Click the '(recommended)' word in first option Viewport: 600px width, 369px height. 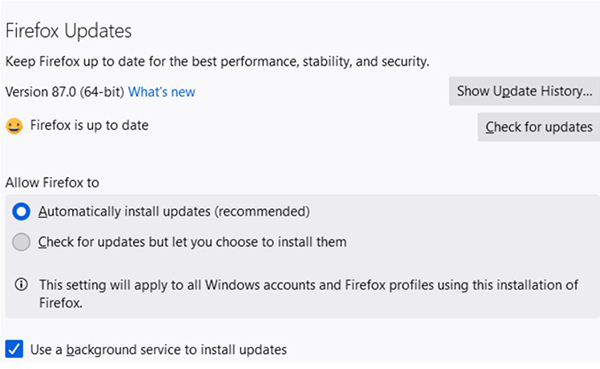[262, 211]
